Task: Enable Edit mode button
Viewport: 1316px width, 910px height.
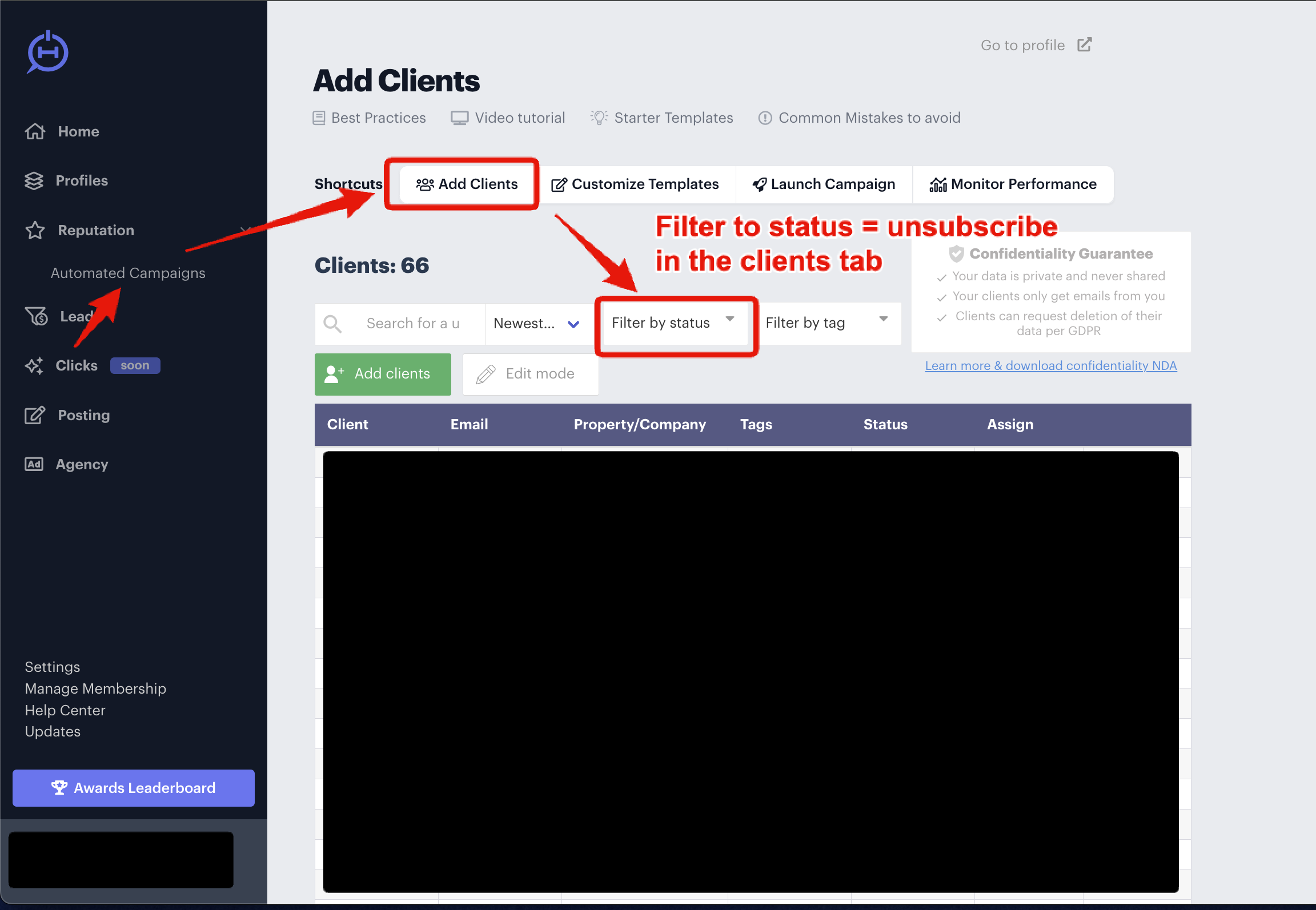Action: point(530,374)
